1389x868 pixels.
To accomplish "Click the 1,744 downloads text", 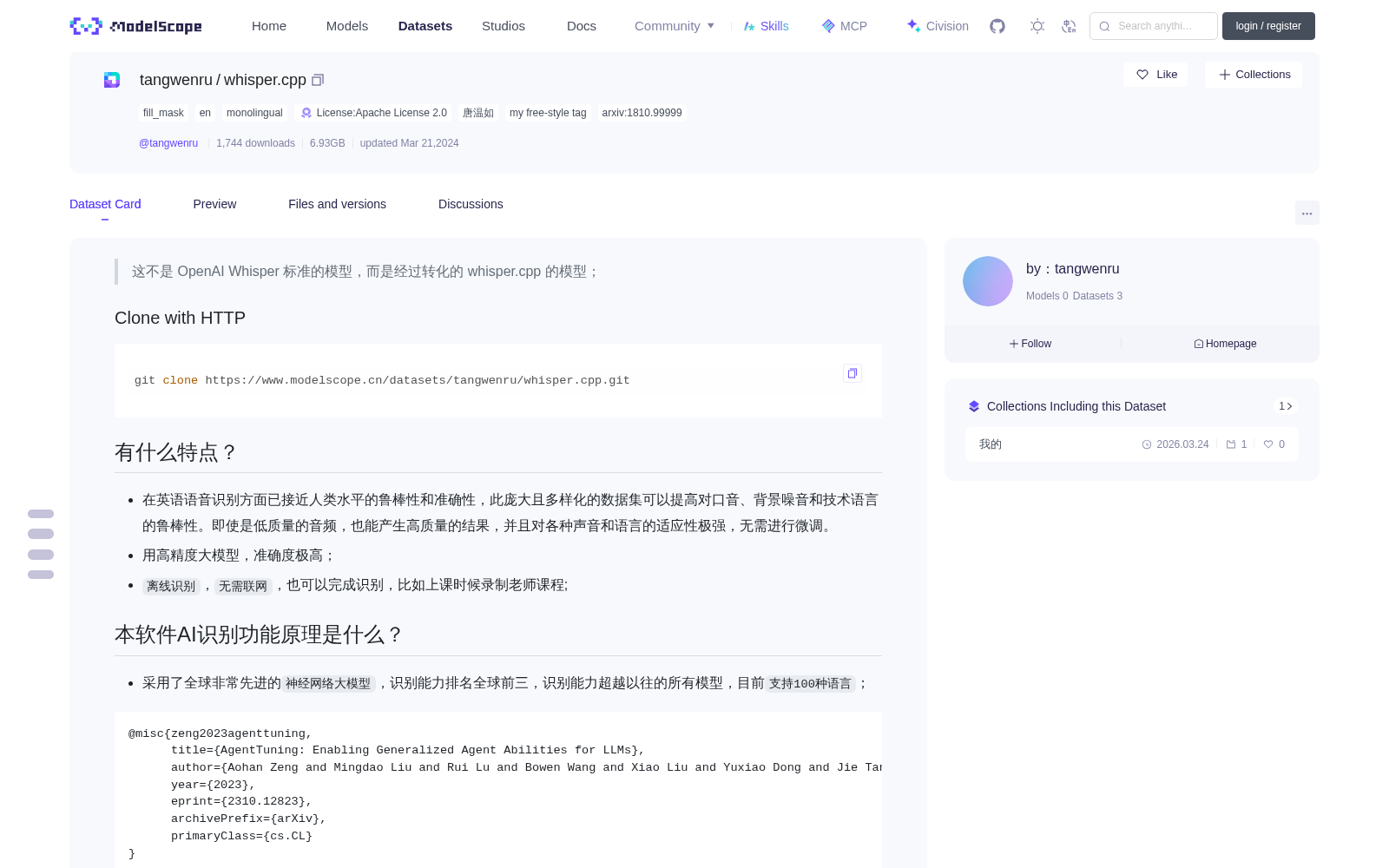I will (x=255, y=143).
